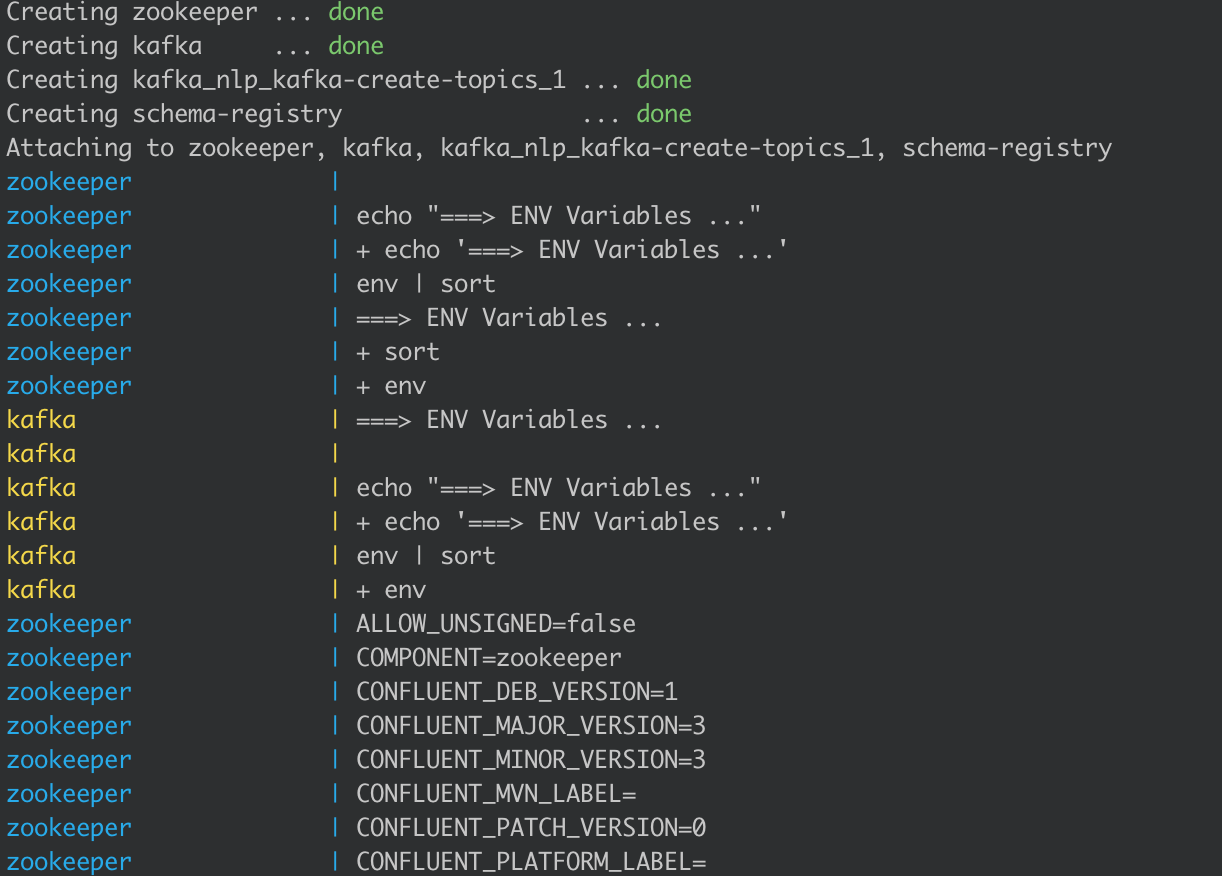The width and height of the screenshot is (1222, 876).
Task: Select the kafka_nlp_kafka-create-topics_1 creation line
Action: [x=349, y=80]
